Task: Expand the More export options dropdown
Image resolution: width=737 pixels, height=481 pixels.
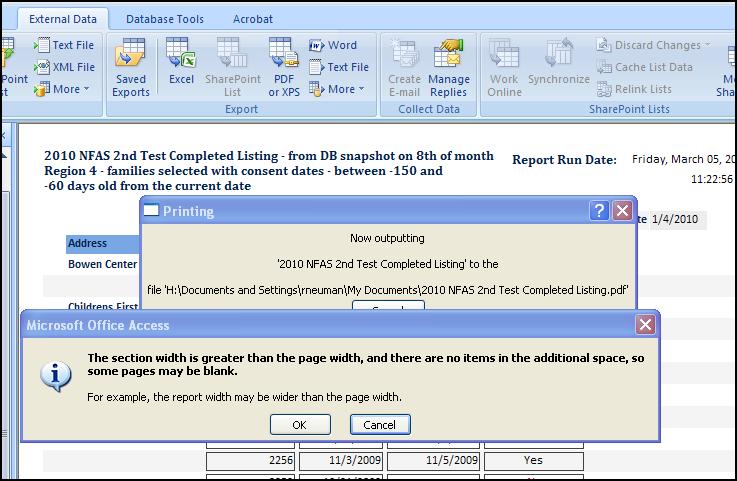Action: 337,89
